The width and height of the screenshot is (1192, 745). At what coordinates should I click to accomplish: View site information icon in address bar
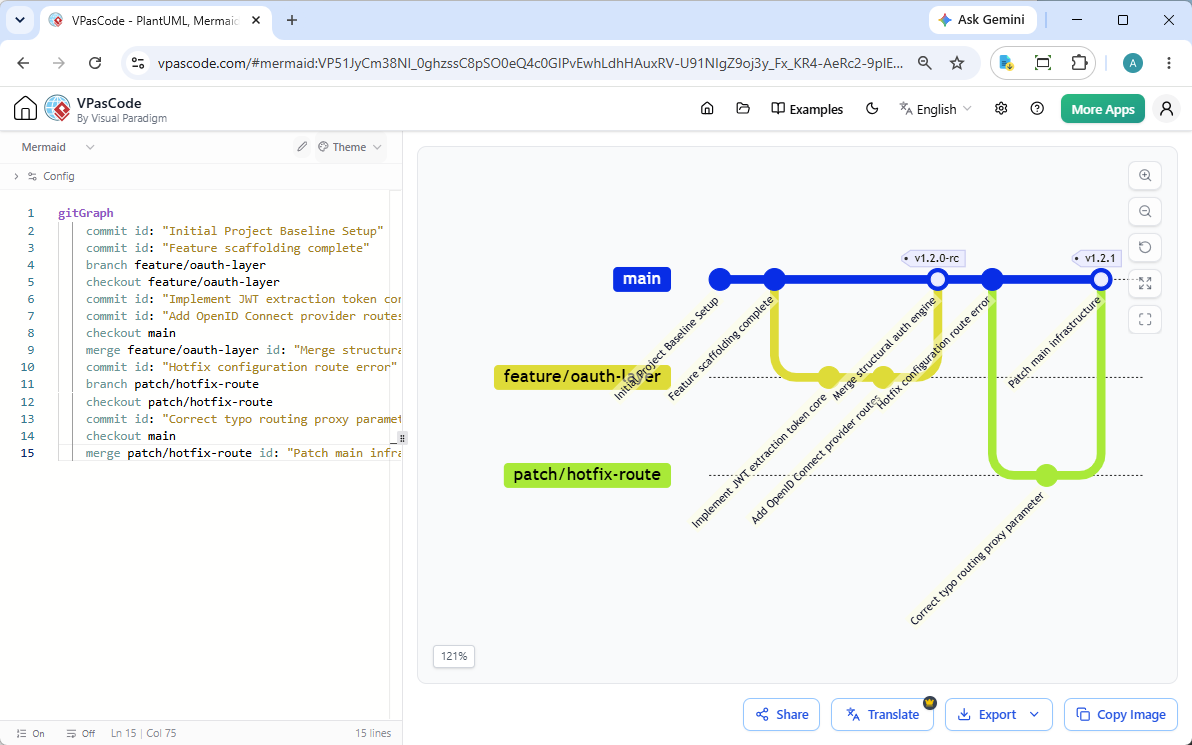pyautogui.click(x=138, y=63)
